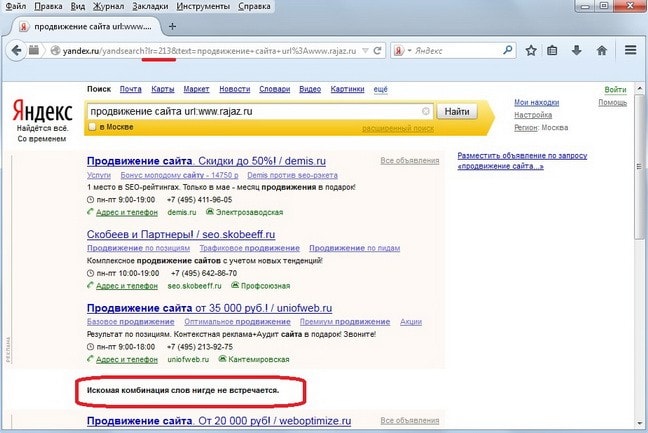Bookmark this page with the star icon
Screen dimensions: 648x433
528,50
